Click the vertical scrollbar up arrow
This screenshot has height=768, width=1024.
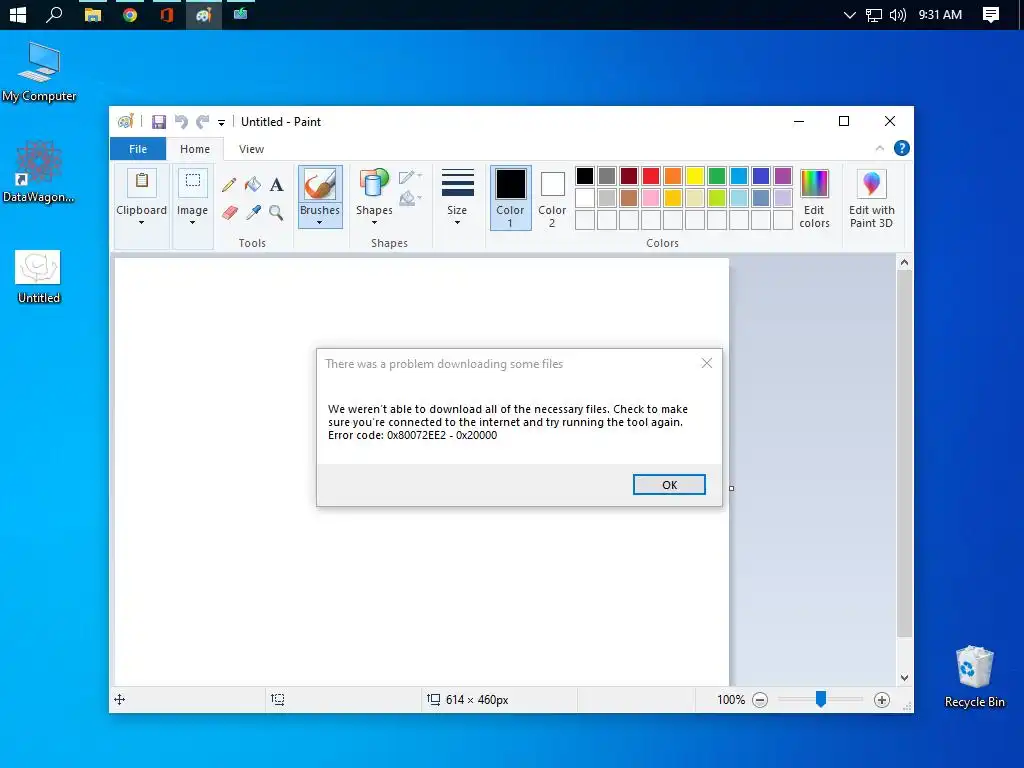(904, 263)
